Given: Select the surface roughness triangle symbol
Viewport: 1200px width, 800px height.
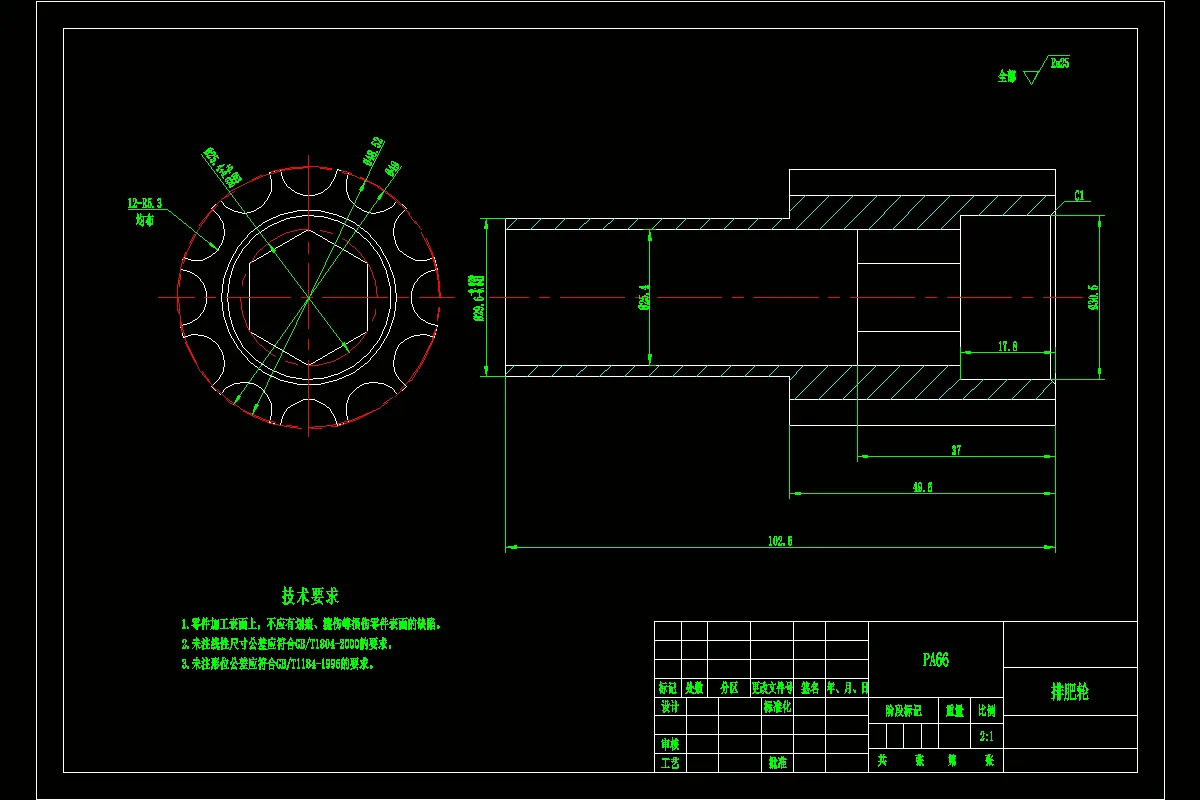Looking at the screenshot, I should (1032, 77).
